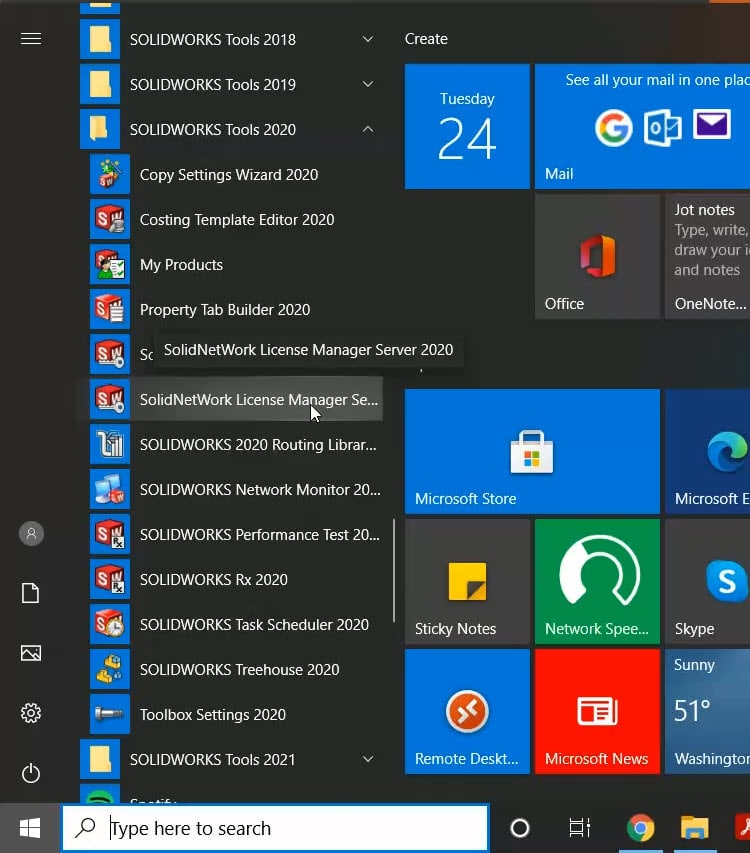
Task: Click "SOLIDWORKS Task Scheduler 2020" text
Action: [255, 625]
